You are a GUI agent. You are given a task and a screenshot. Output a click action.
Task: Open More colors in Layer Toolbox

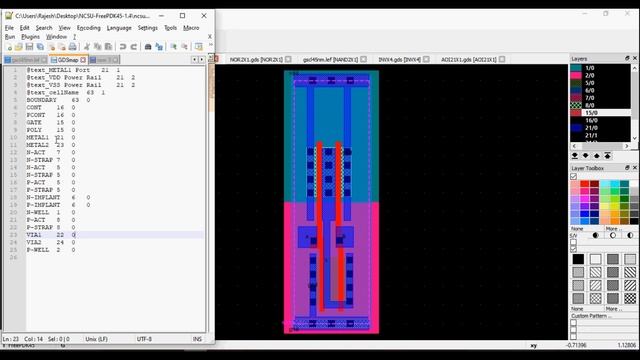(614, 229)
